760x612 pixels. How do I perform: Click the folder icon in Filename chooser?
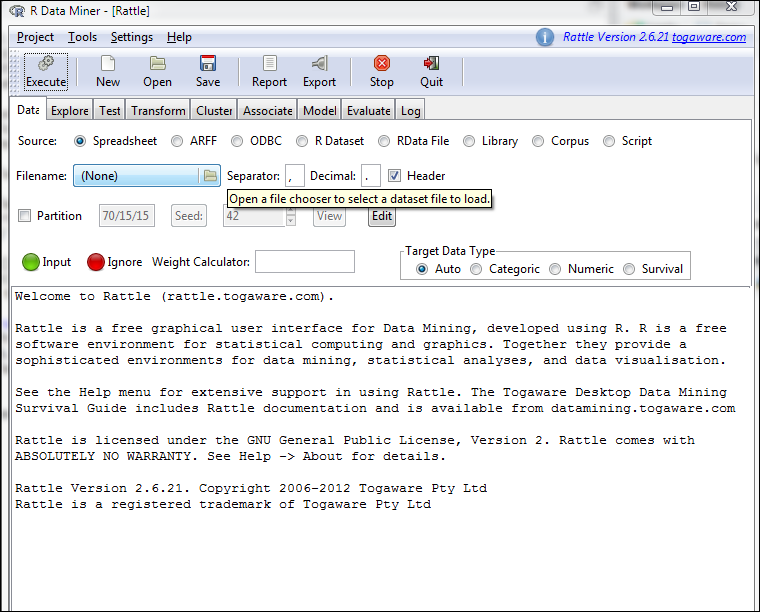(x=210, y=175)
